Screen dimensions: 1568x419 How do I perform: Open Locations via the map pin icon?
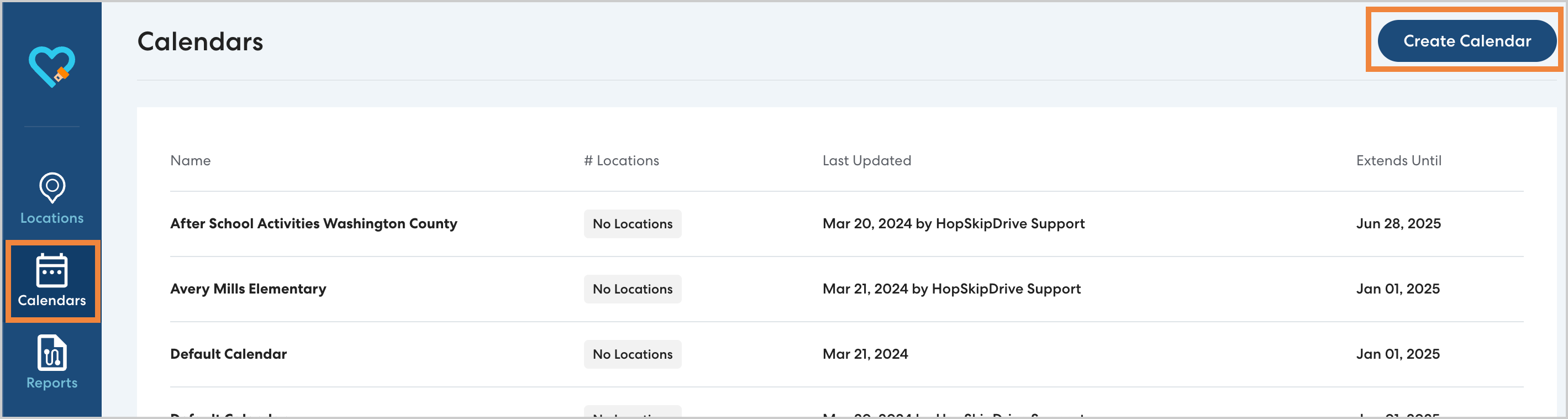click(52, 187)
